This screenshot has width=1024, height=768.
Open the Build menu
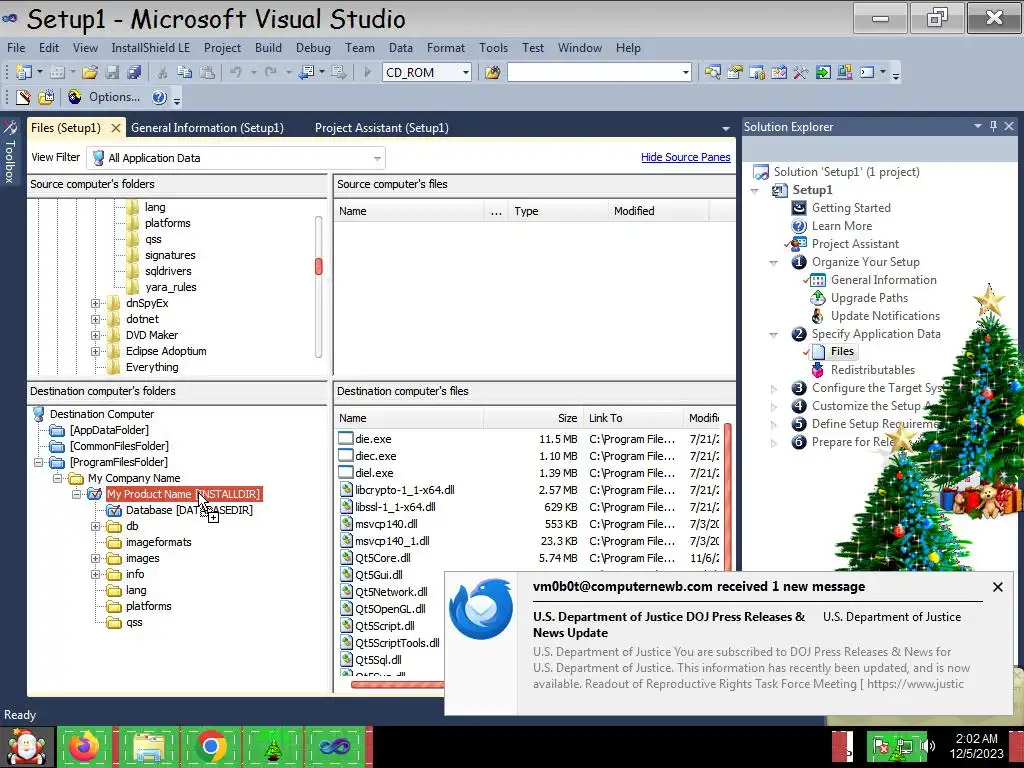[x=268, y=48]
